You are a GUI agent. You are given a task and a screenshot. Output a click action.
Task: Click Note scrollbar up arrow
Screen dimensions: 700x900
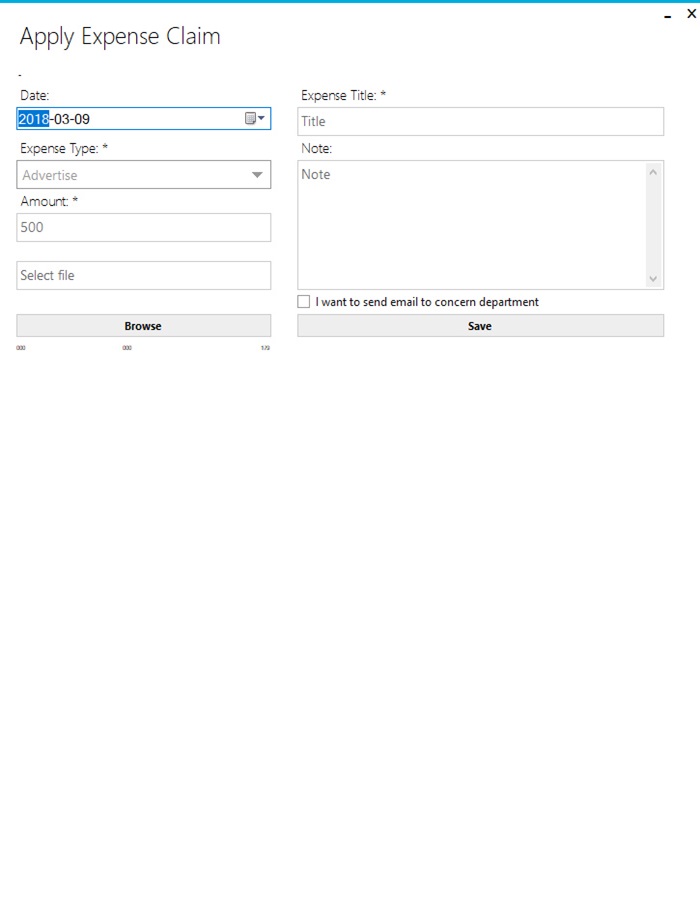point(653,172)
